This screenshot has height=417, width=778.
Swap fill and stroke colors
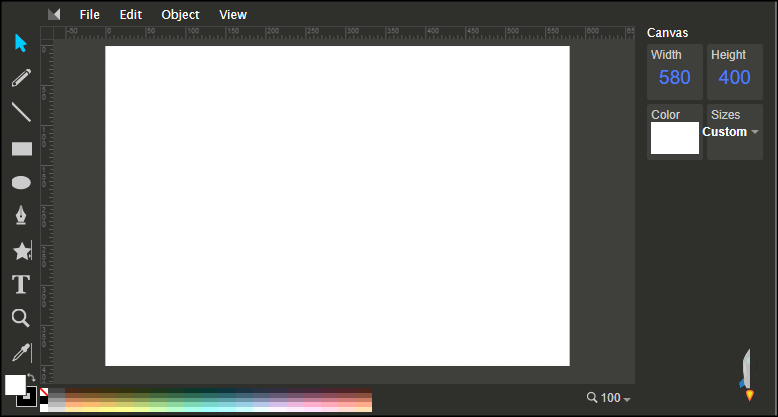pyautogui.click(x=31, y=377)
